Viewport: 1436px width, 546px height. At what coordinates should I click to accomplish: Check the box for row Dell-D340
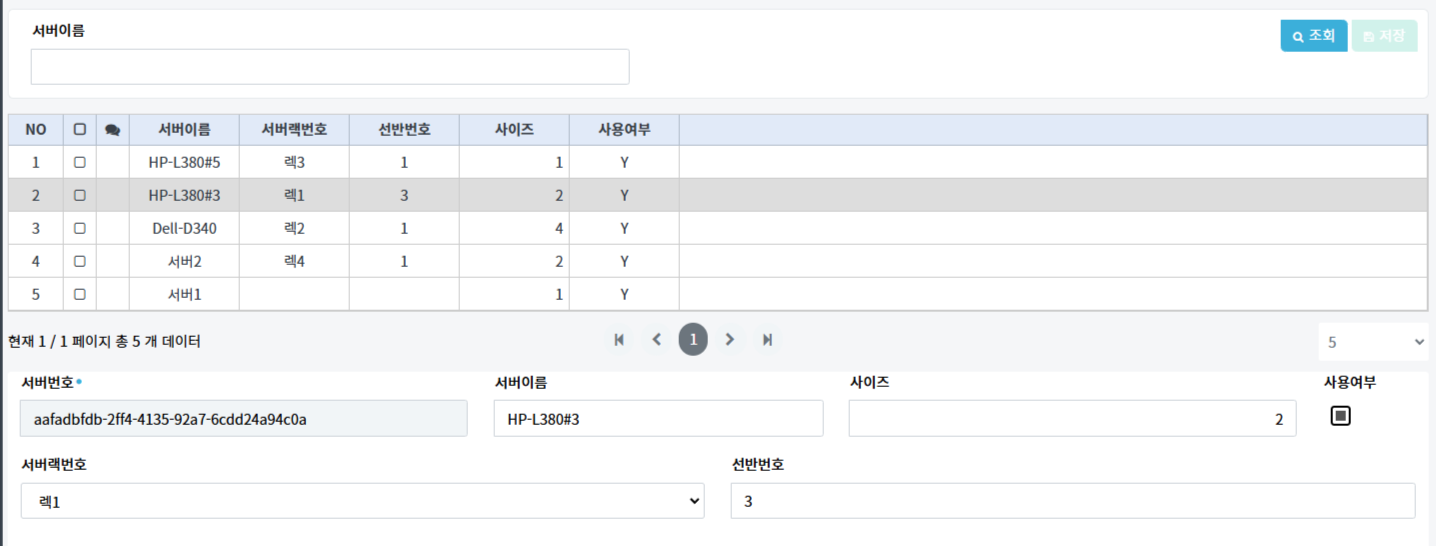coord(80,228)
